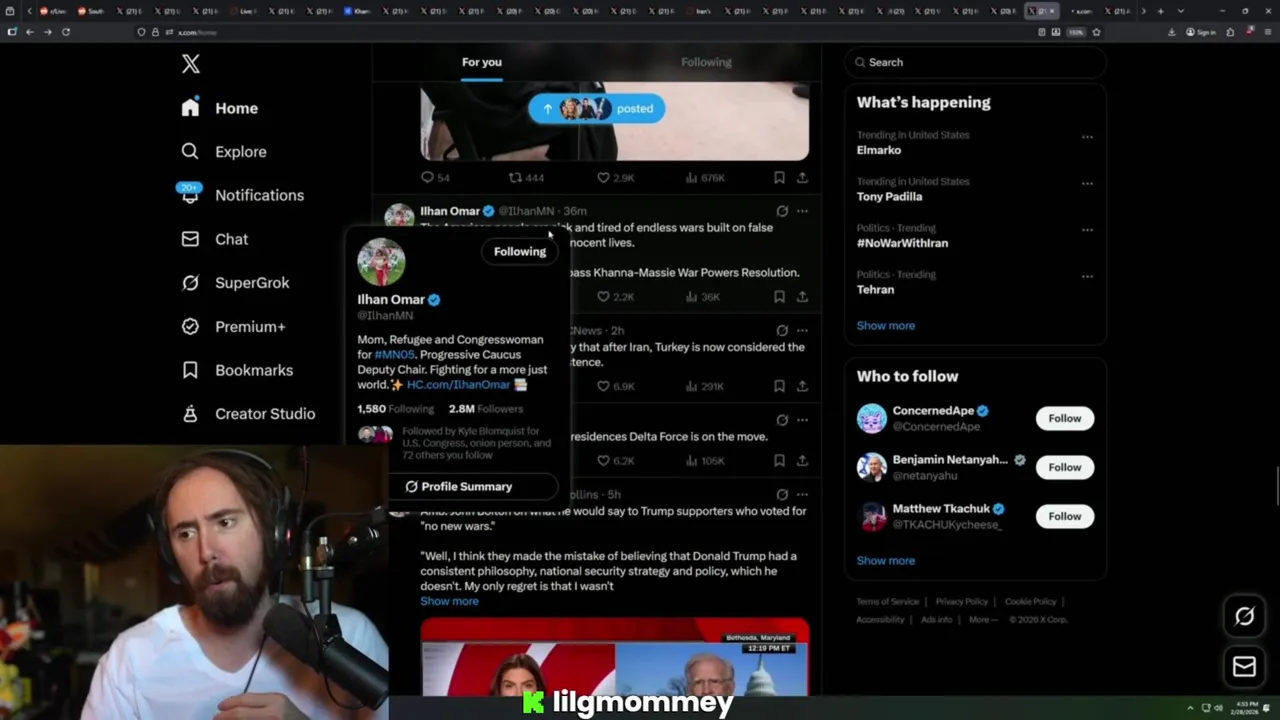Screen dimensions: 1280x720
Task: Open options for Tony Padilla trend
Action: click(1087, 184)
